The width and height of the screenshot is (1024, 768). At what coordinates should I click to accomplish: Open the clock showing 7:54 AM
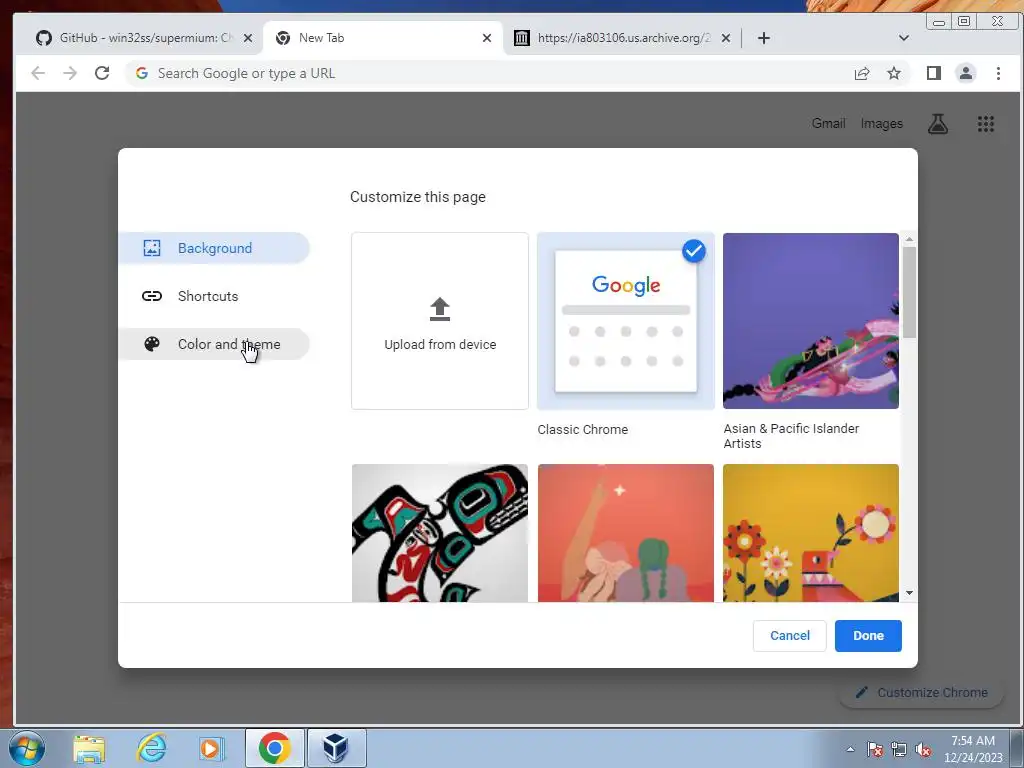pos(972,749)
